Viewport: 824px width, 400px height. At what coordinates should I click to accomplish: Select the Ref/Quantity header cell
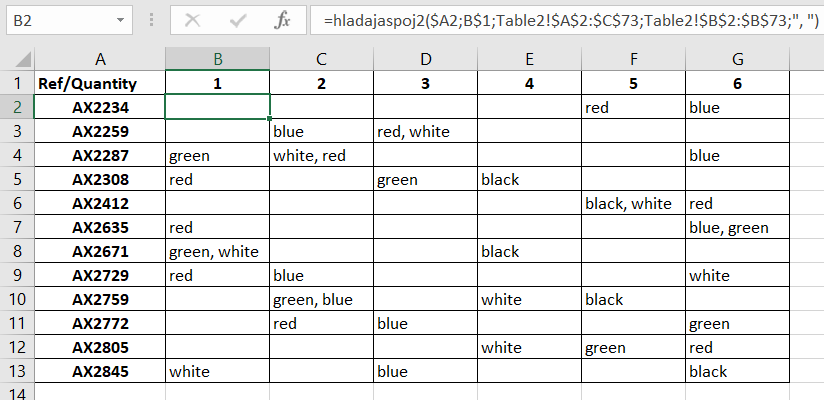pyautogui.click(x=99, y=83)
